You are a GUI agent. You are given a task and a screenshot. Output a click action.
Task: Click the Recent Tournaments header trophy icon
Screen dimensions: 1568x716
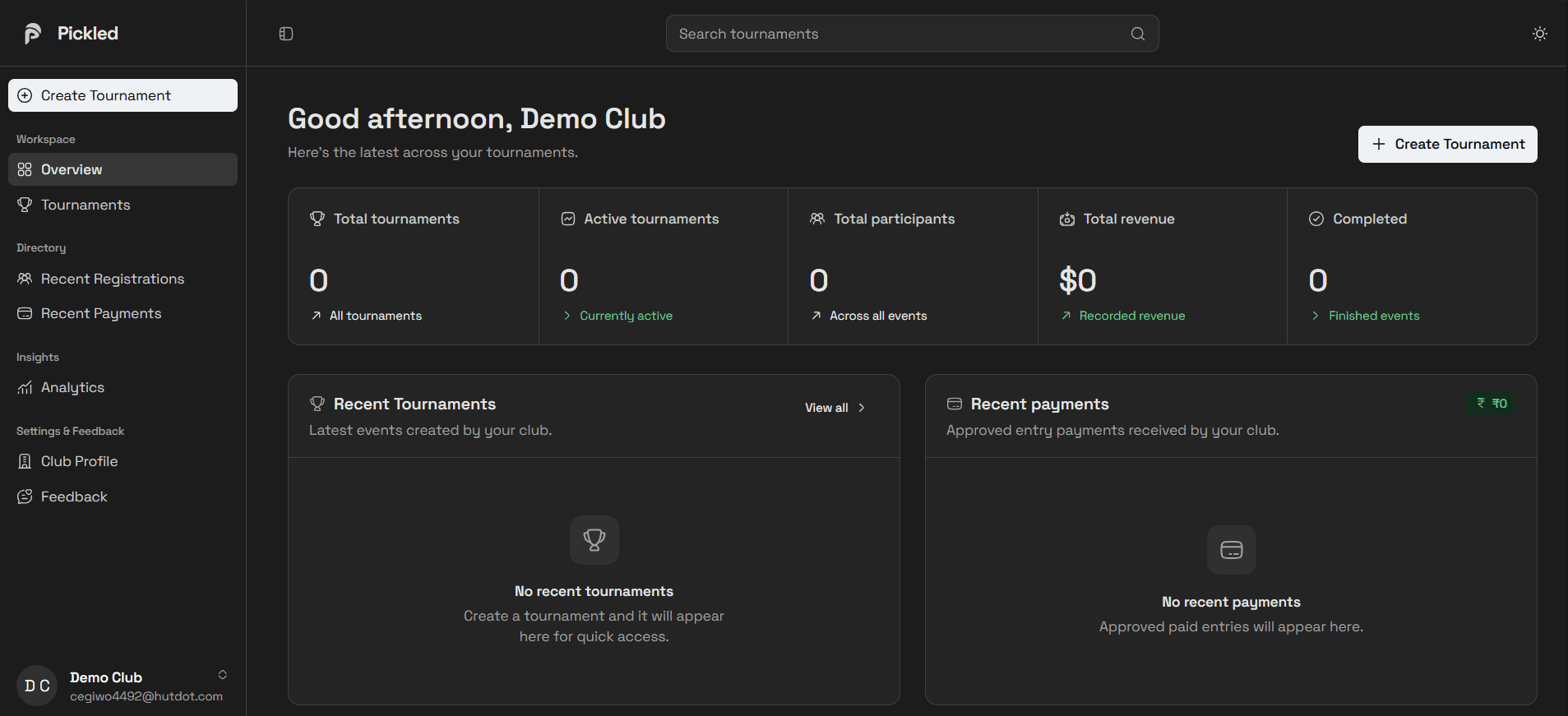(x=317, y=404)
